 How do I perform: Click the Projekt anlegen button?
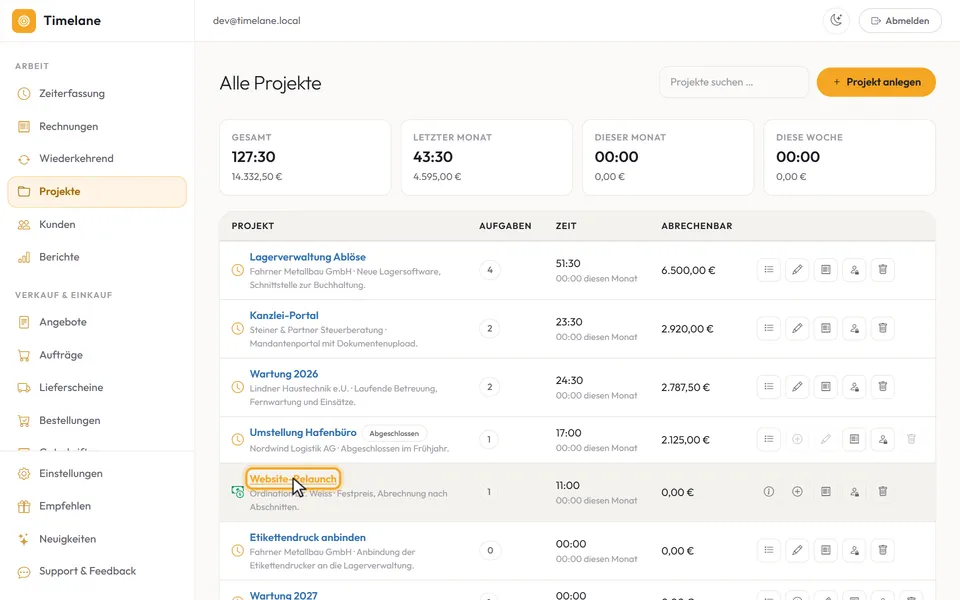coord(876,82)
